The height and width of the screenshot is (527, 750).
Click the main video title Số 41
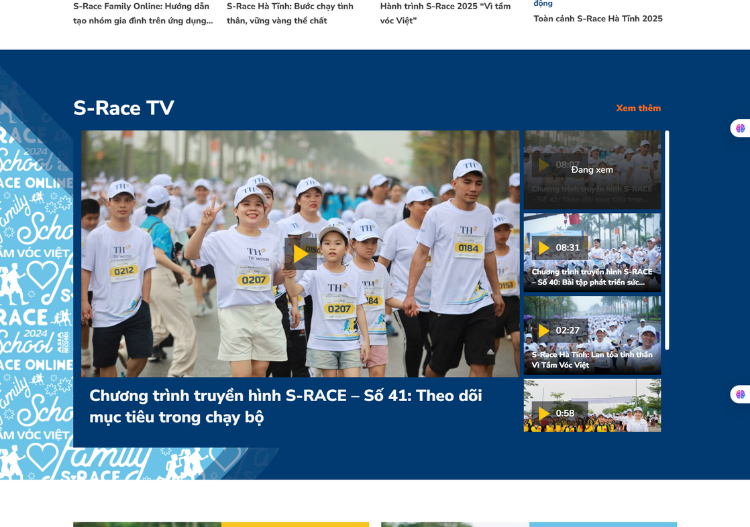[x=286, y=406]
